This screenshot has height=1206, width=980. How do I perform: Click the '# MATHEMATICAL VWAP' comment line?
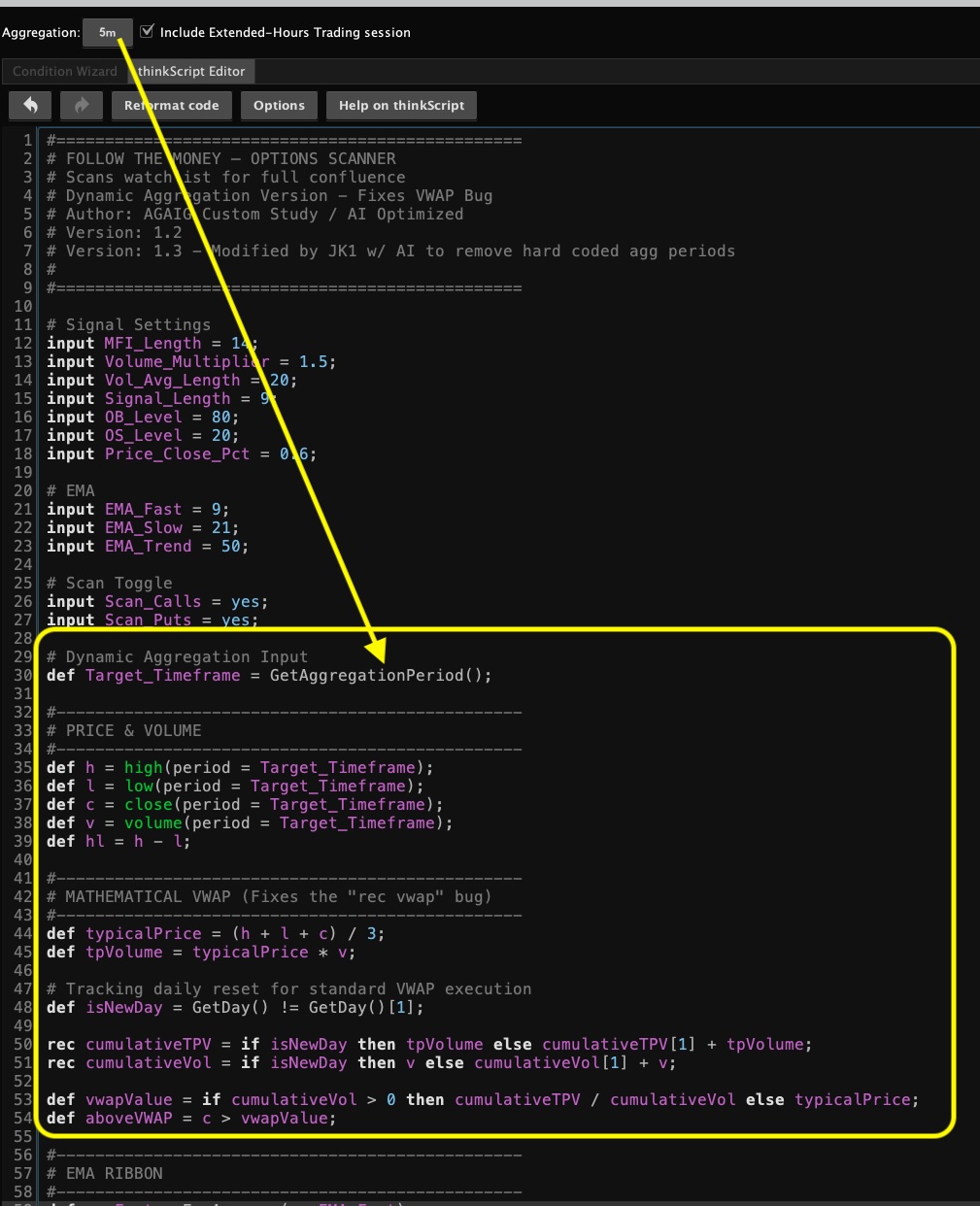pyautogui.click(x=269, y=897)
